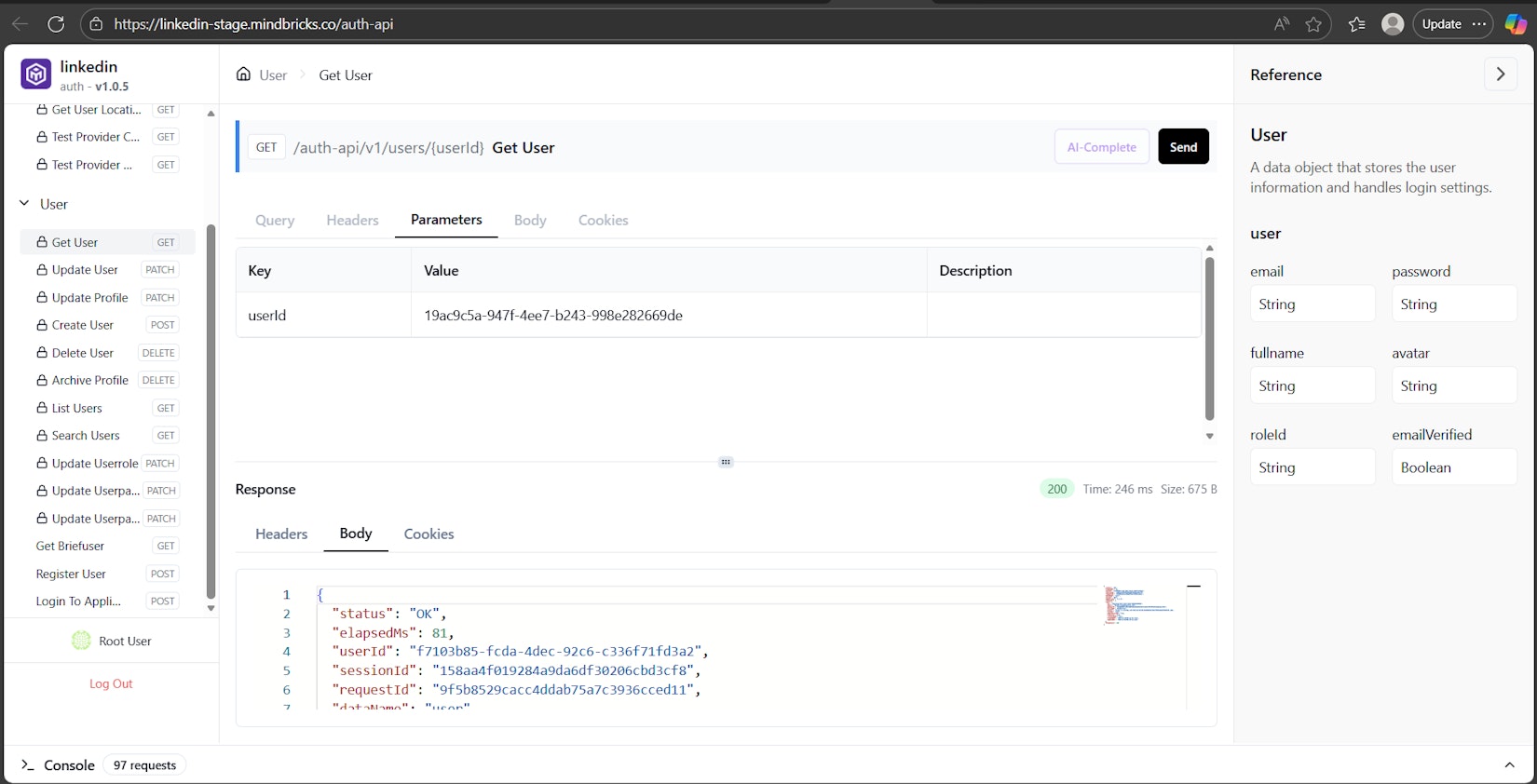The width and height of the screenshot is (1537, 784).
Task: Switch to the Headers request tab
Action: click(x=352, y=221)
